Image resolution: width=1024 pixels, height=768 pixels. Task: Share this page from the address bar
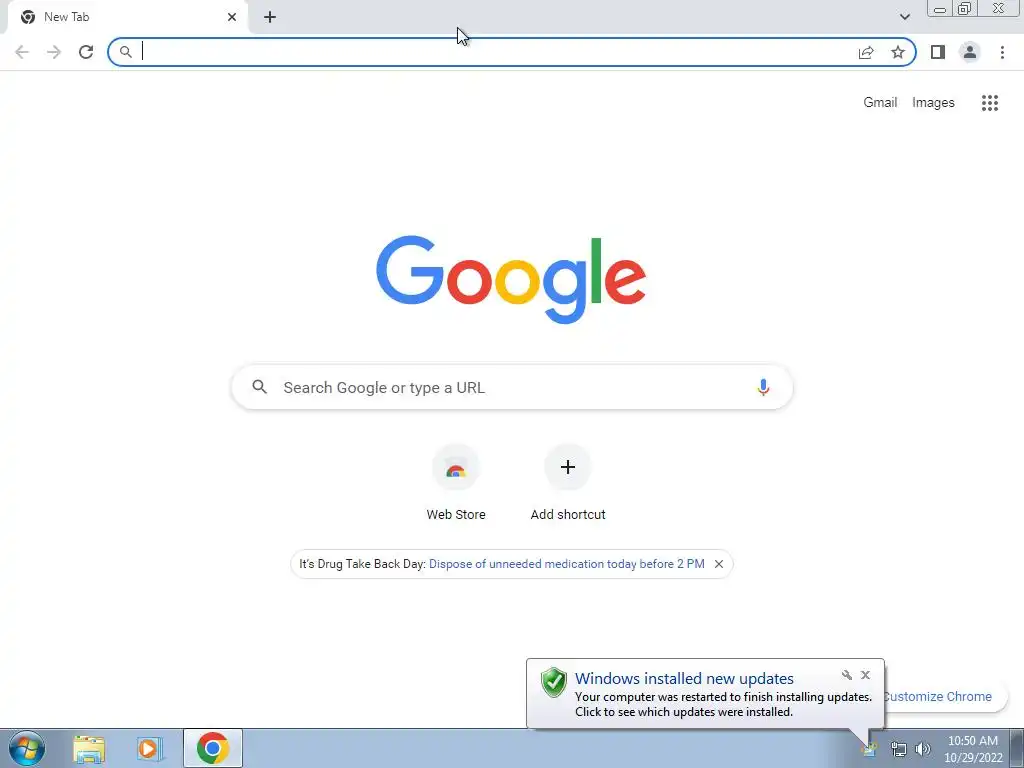click(866, 52)
